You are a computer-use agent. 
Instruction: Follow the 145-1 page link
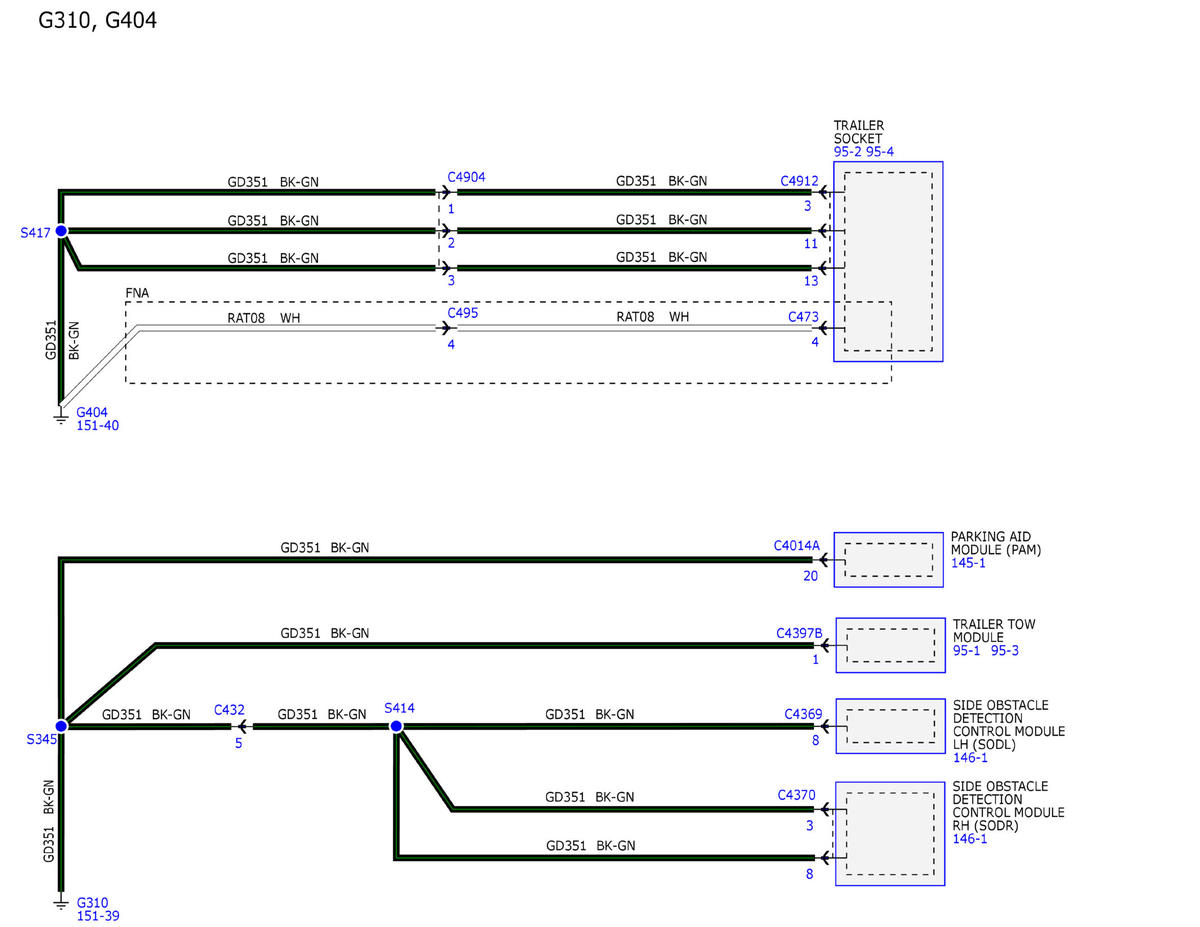[x=967, y=564]
